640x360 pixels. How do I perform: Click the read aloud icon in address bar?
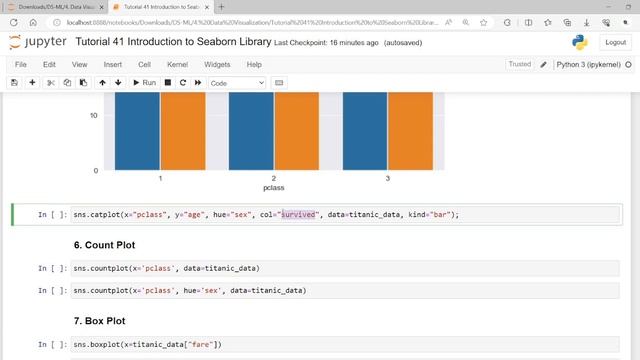click(x=448, y=22)
